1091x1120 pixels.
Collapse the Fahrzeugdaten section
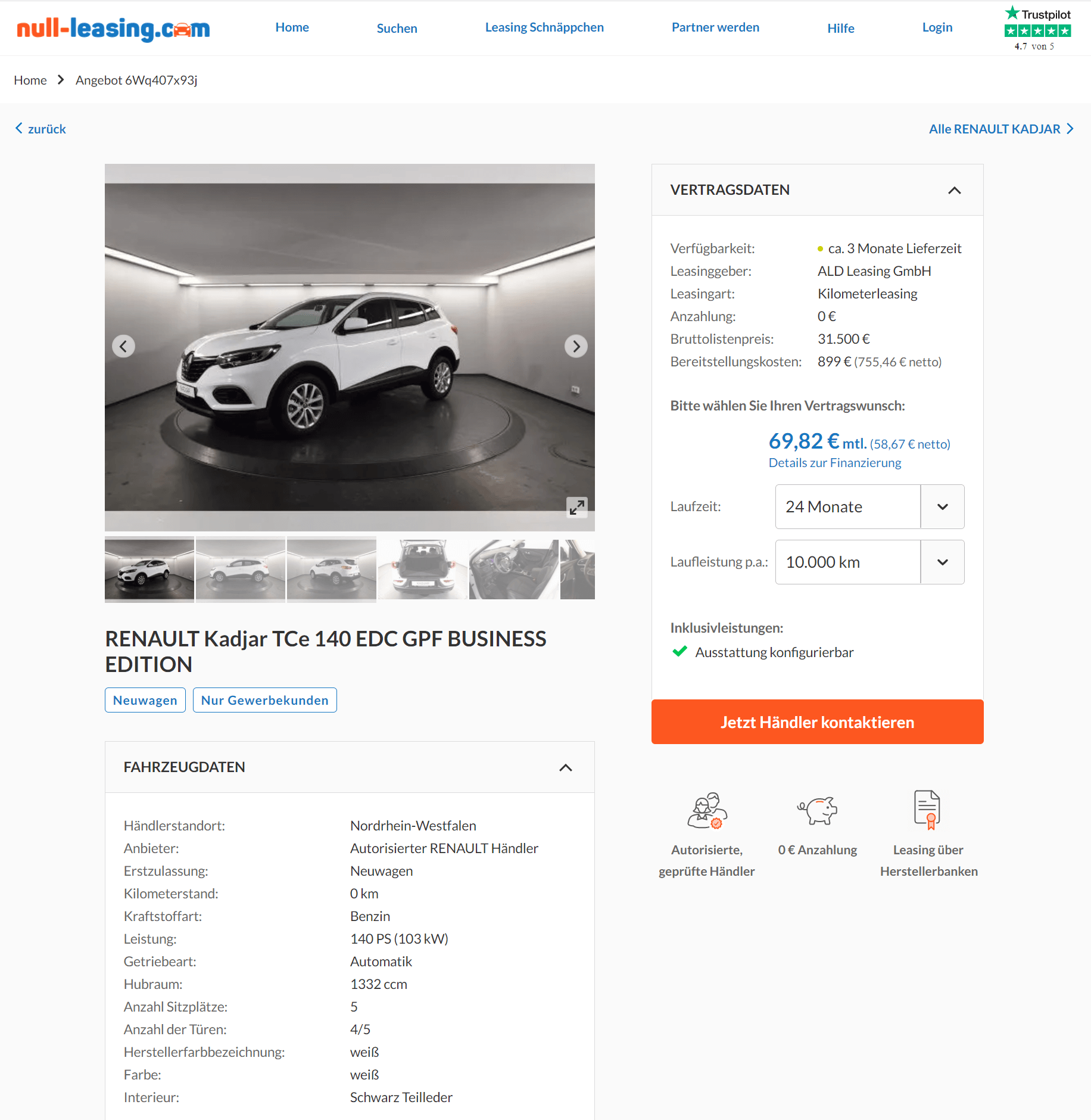[566, 767]
